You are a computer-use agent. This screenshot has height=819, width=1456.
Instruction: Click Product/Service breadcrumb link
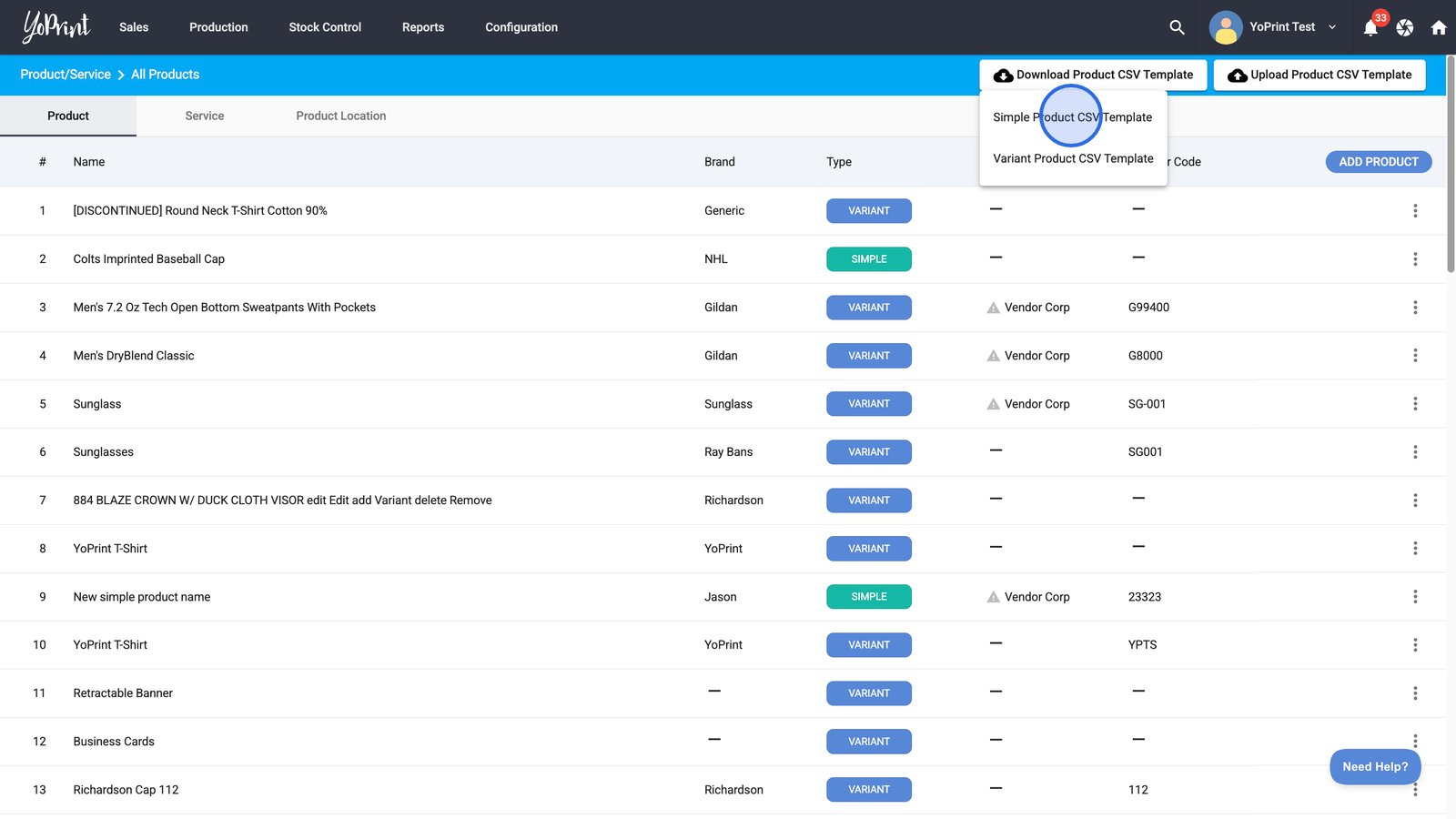click(66, 75)
